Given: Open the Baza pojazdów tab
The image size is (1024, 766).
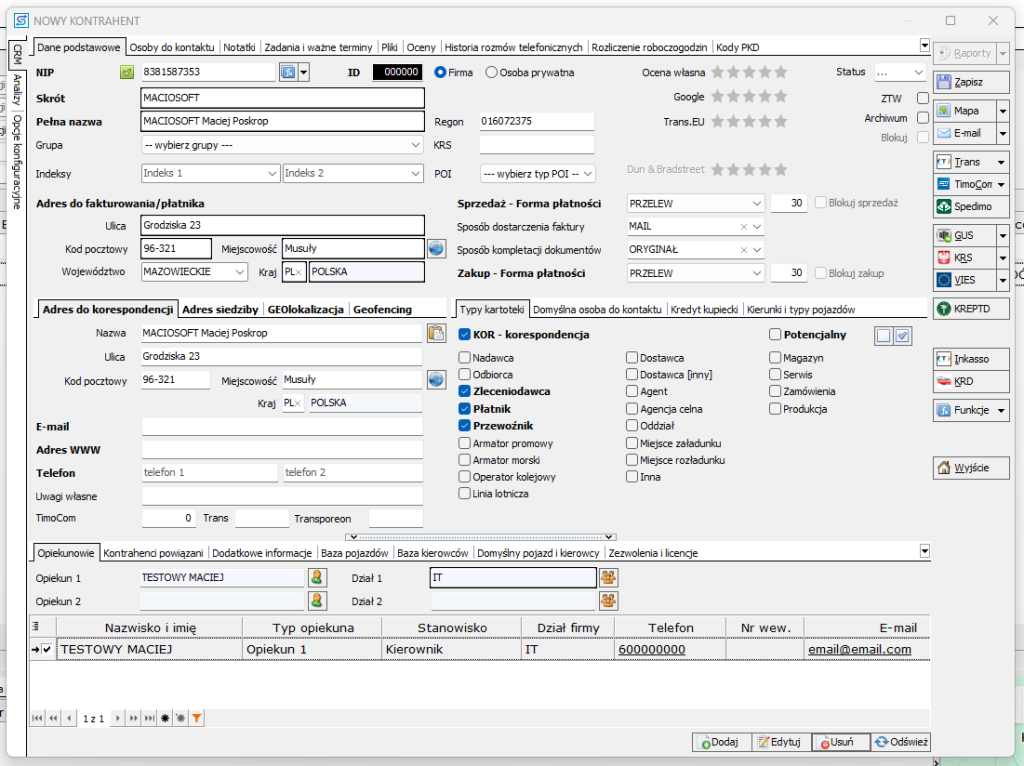Looking at the screenshot, I should tap(355, 552).
